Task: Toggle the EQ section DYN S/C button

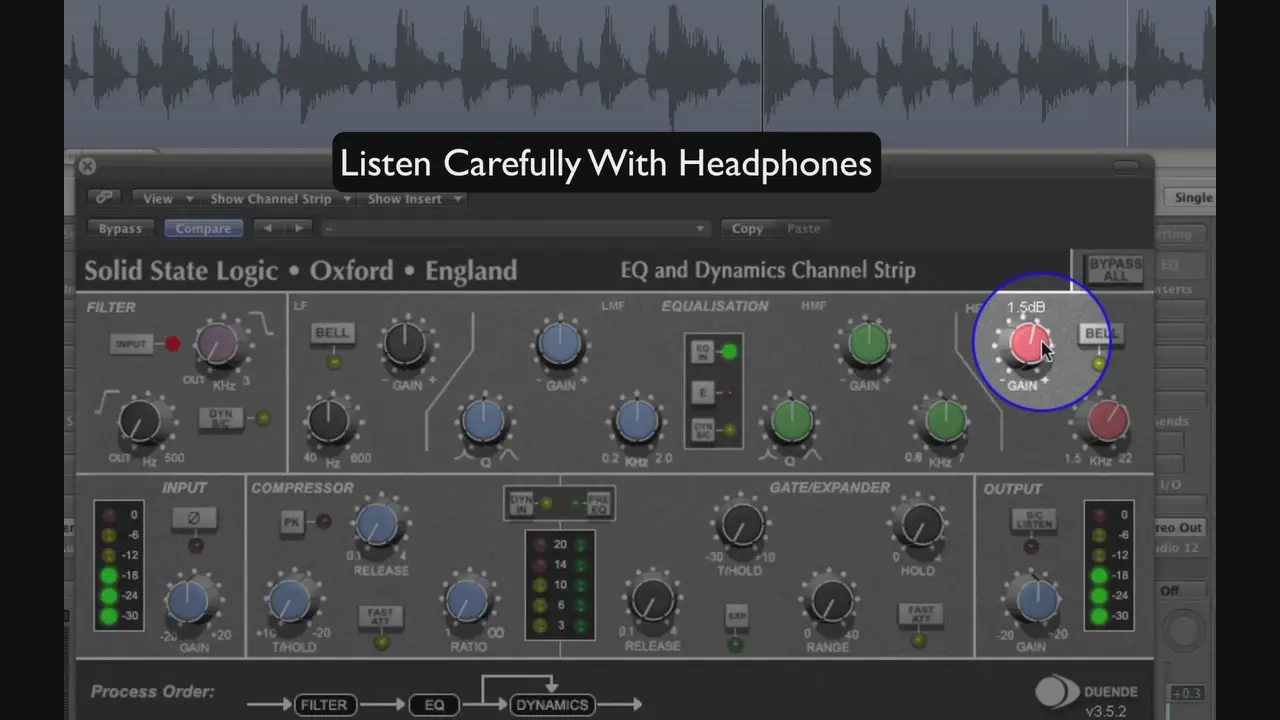Action: point(702,431)
